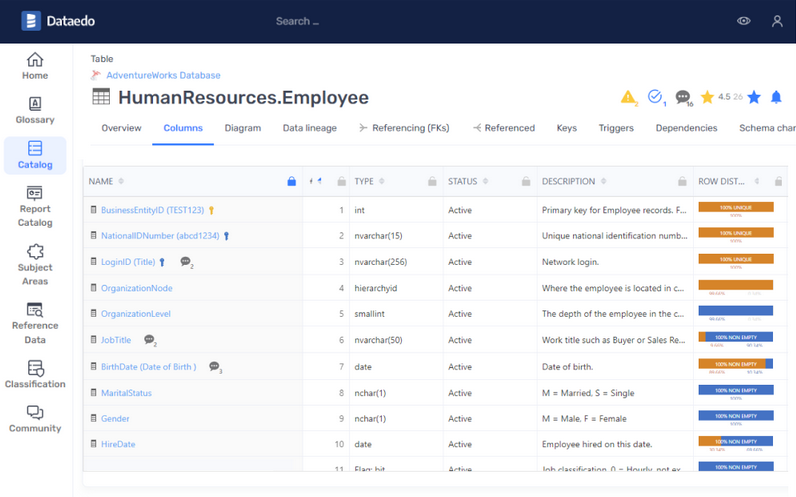Switch to the Keys tab
The width and height of the screenshot is (796, 497).
[x=567, y=128]
